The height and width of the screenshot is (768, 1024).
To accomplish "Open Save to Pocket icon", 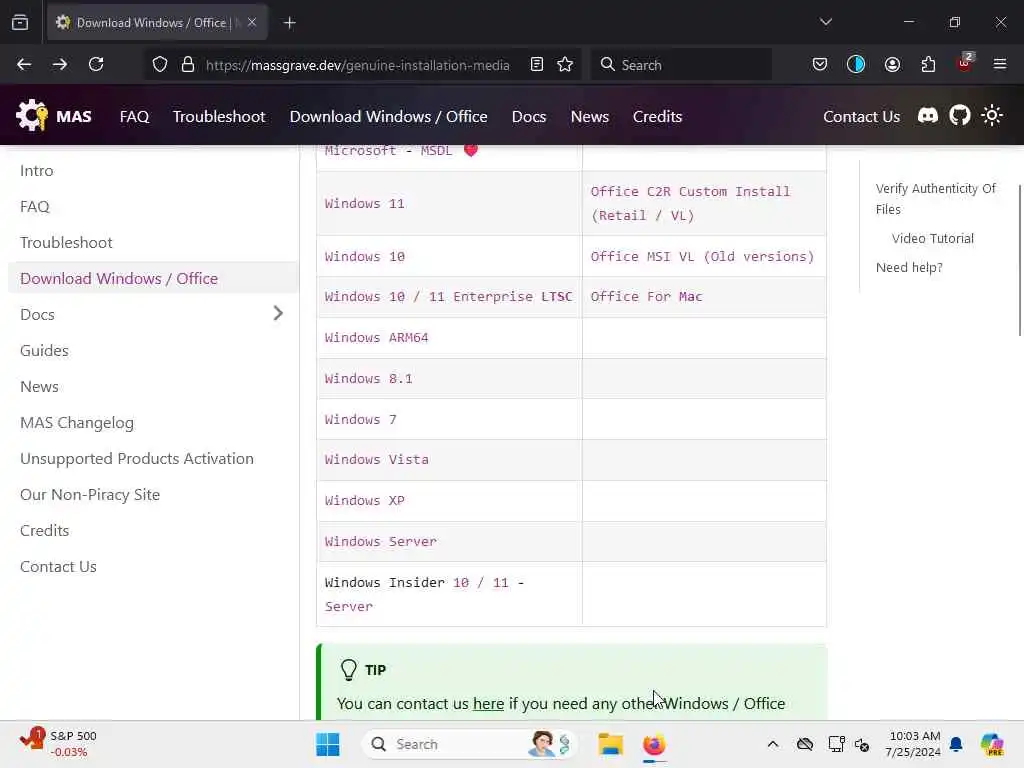I will coord(820,65).
